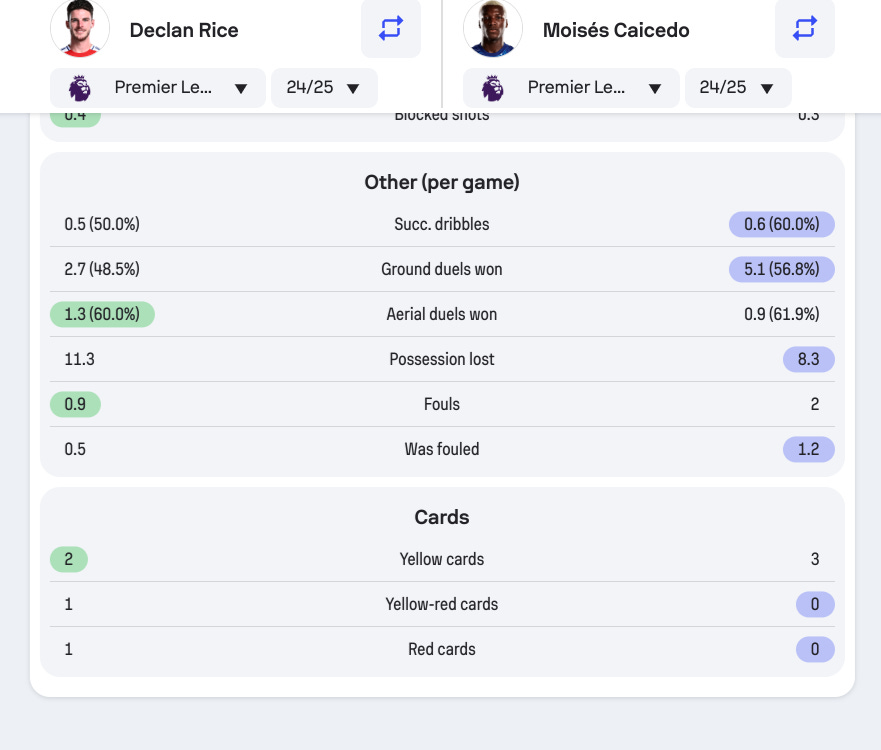Click Moisés Caicedo's player photo

[493, 28]
